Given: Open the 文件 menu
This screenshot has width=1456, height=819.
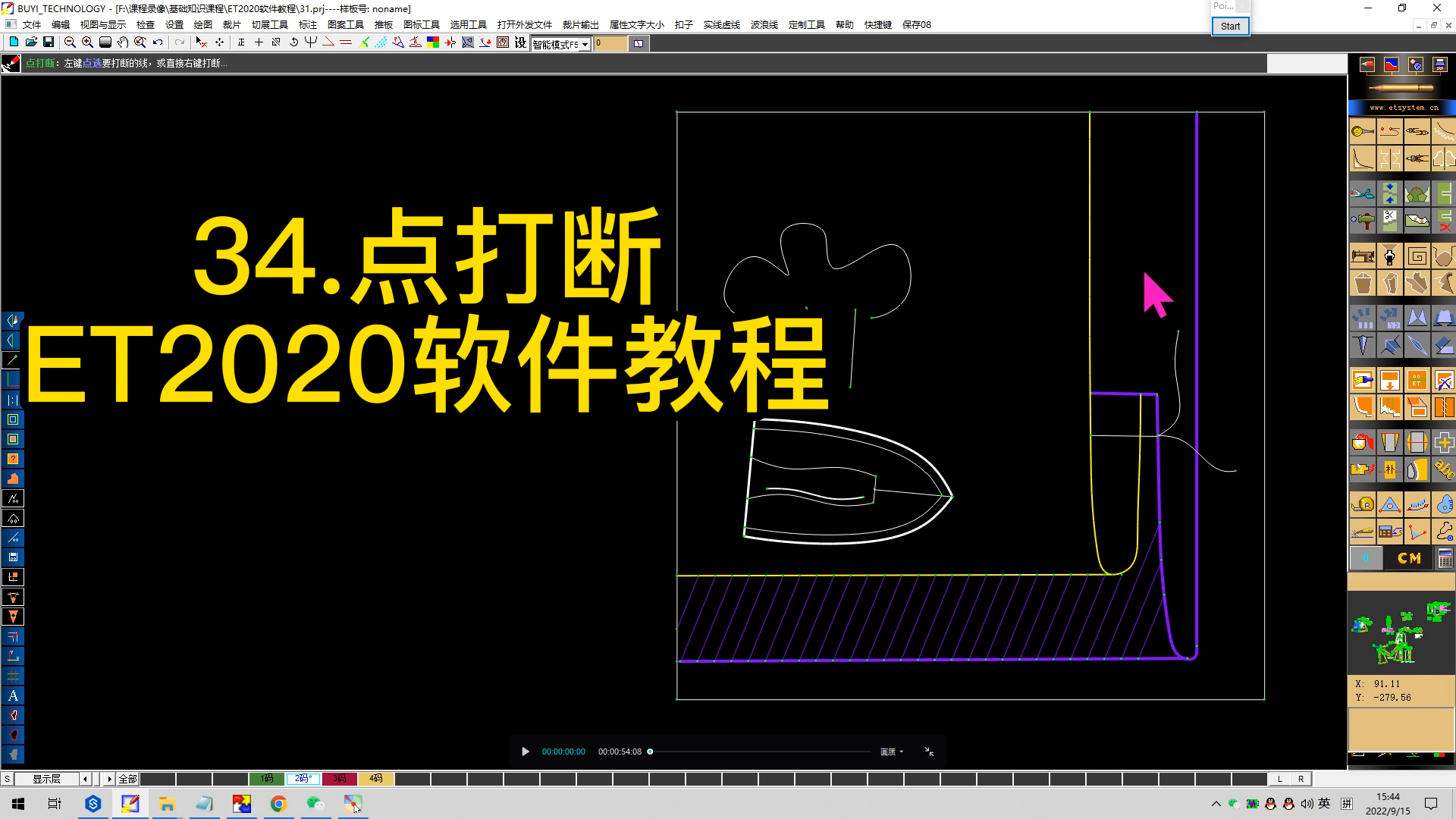Looking at the screenshot, I should [32, 24].
